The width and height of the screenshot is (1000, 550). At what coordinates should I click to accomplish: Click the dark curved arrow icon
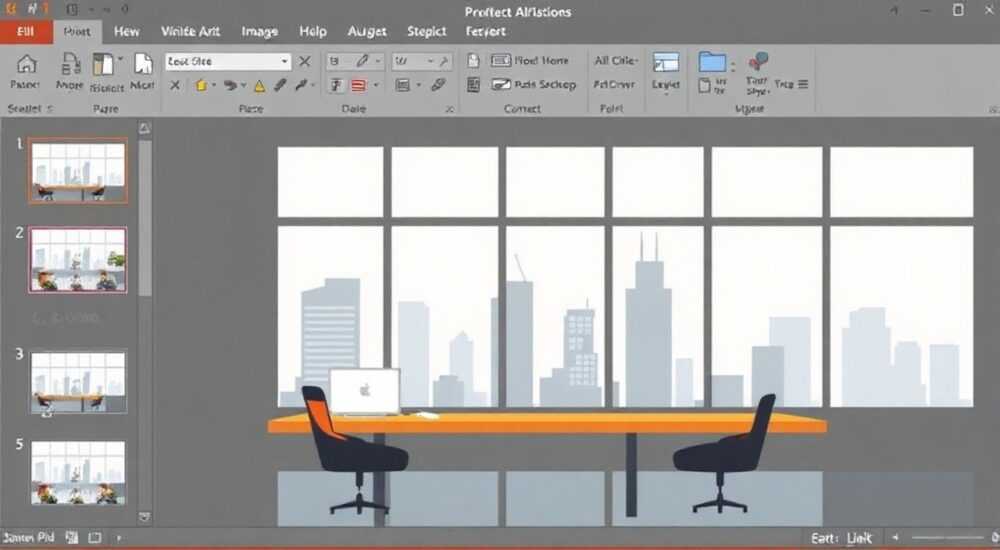[230, 85]
